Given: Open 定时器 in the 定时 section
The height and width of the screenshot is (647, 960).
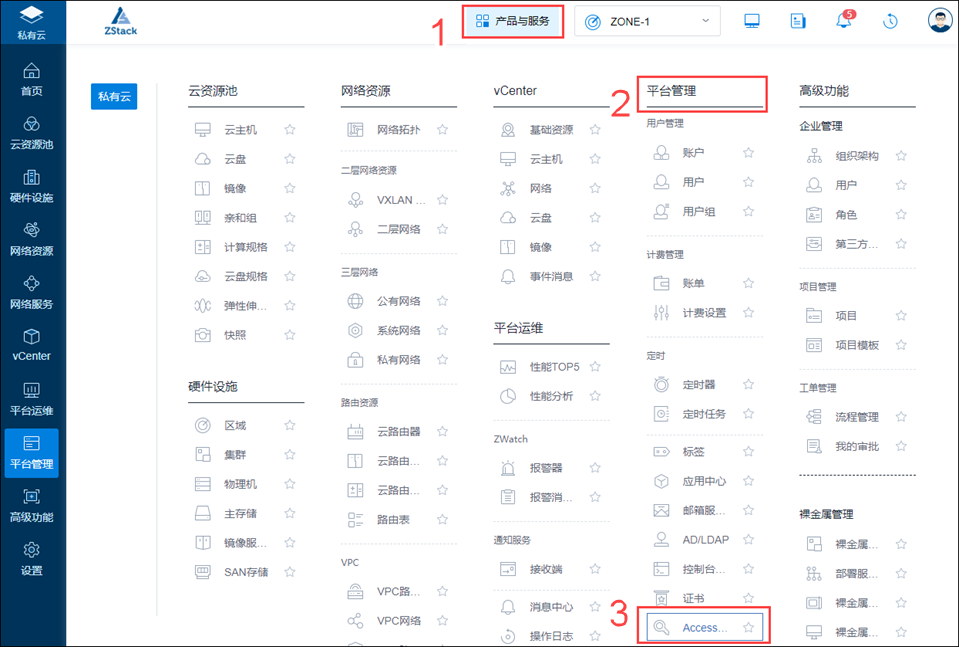Looking at the screenshot, I should click(698, 385).
